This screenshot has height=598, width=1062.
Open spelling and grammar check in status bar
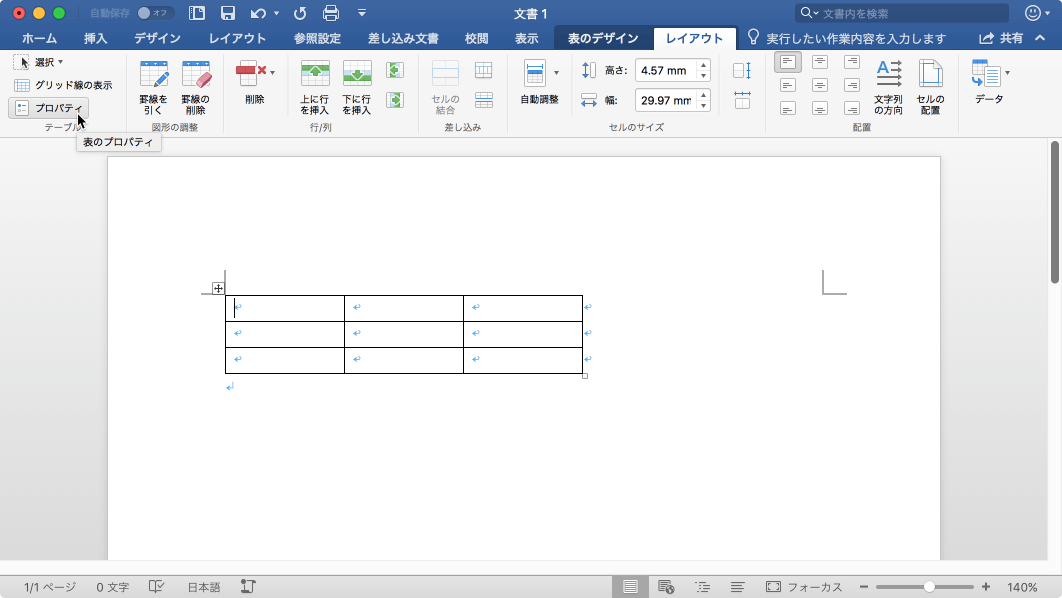tap(156, 586)
